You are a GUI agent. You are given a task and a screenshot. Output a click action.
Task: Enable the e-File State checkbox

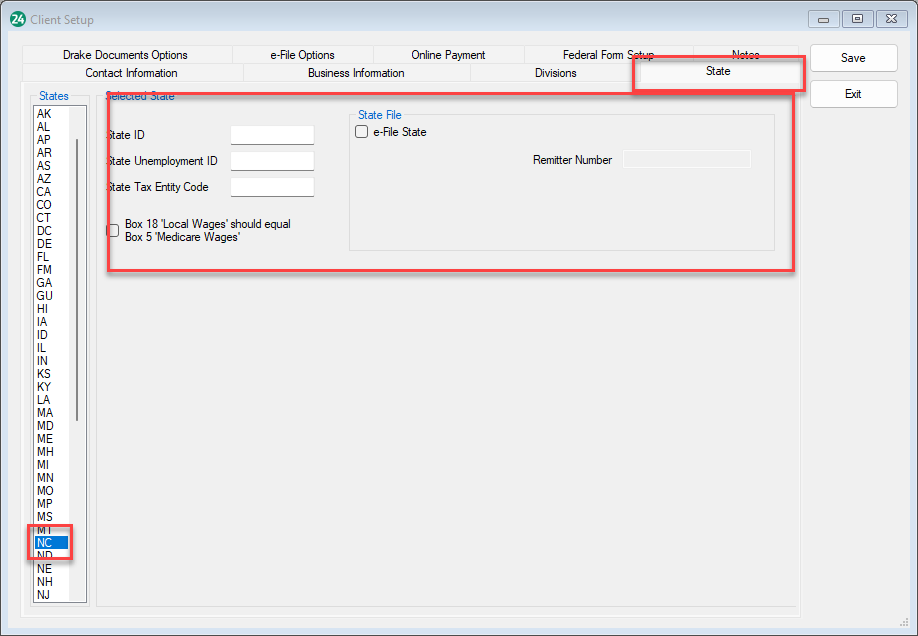(x=362, y=132)
